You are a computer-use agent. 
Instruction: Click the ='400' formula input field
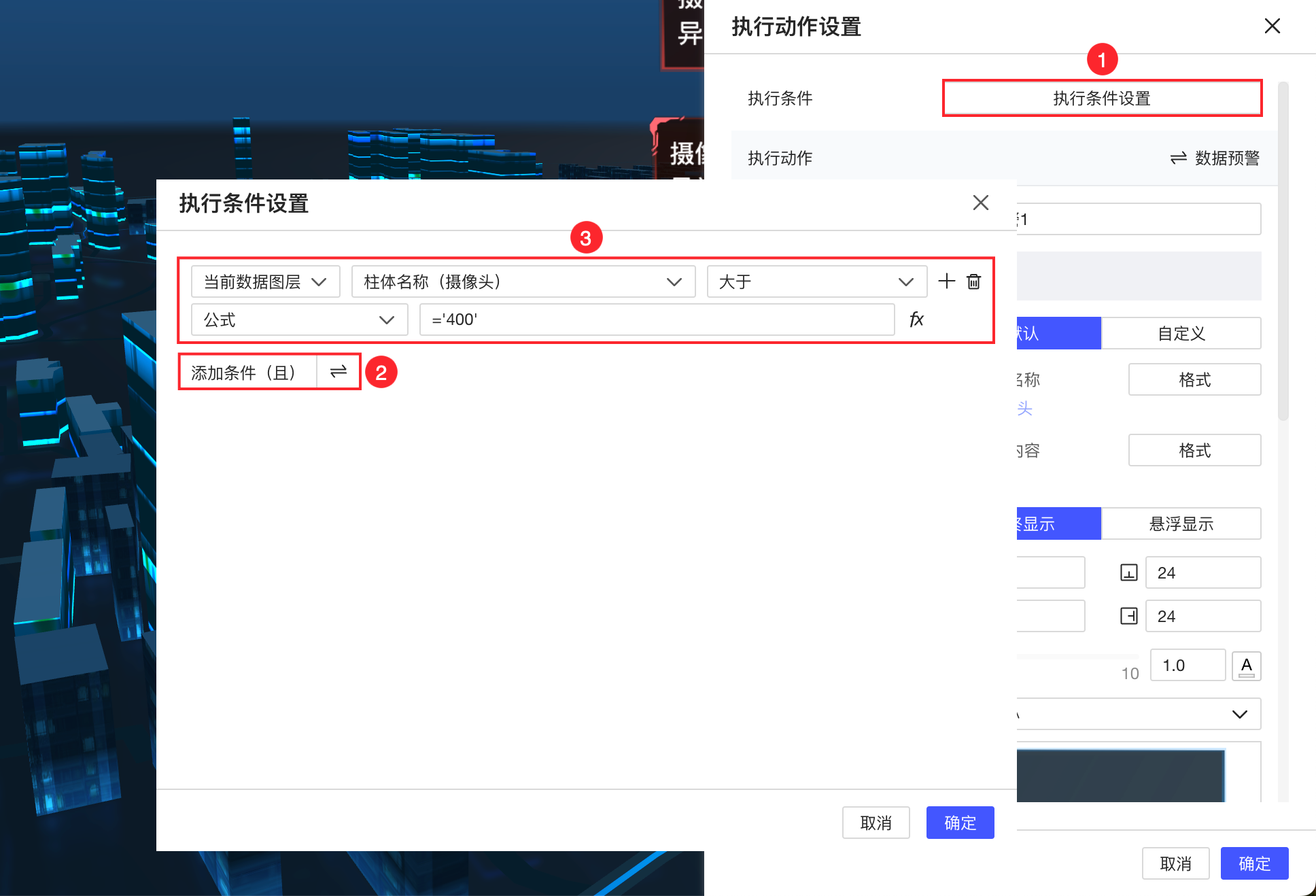pos(656,320)
